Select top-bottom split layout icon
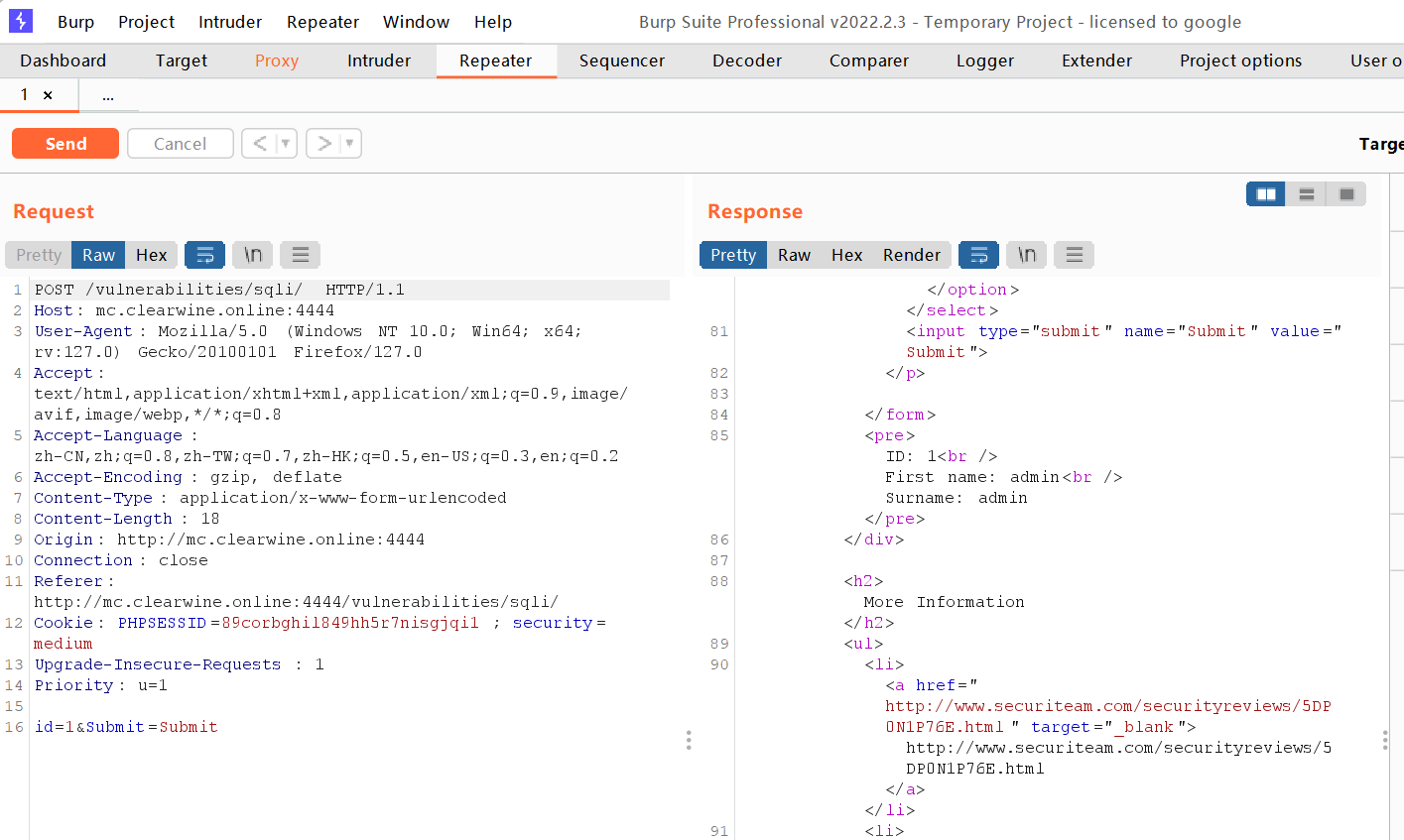 click(x=1307, y=194)
